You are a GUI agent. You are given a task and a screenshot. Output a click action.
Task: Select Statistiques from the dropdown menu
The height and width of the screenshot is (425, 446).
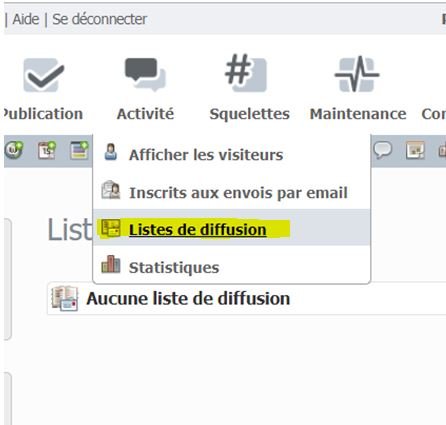(x=174, y=267)
